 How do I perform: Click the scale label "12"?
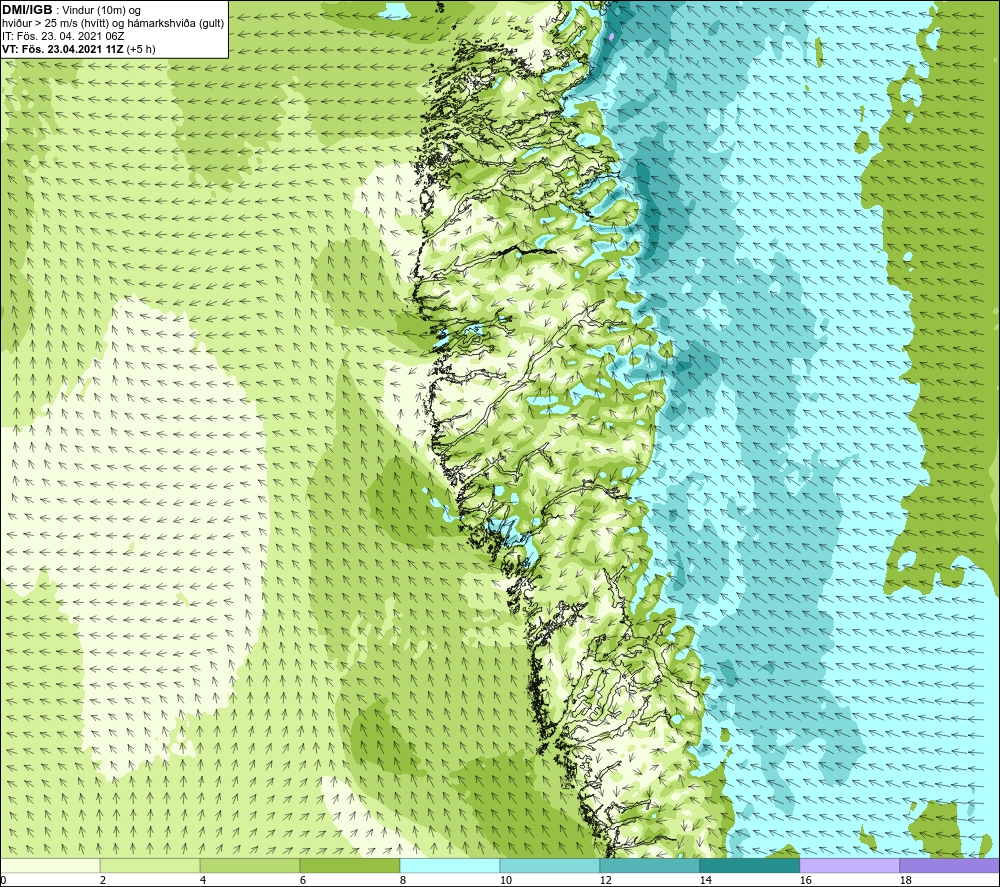[606, 880]
